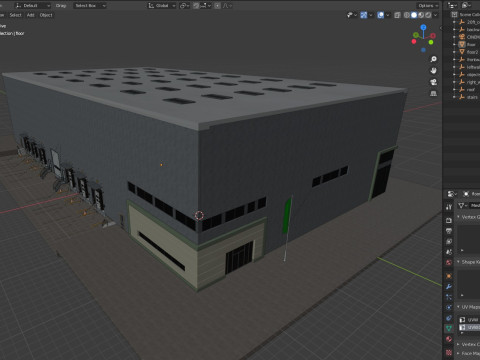Toggle snapping magnet in header
Viewport: 480px width, 360px height.
pos(196,6)
